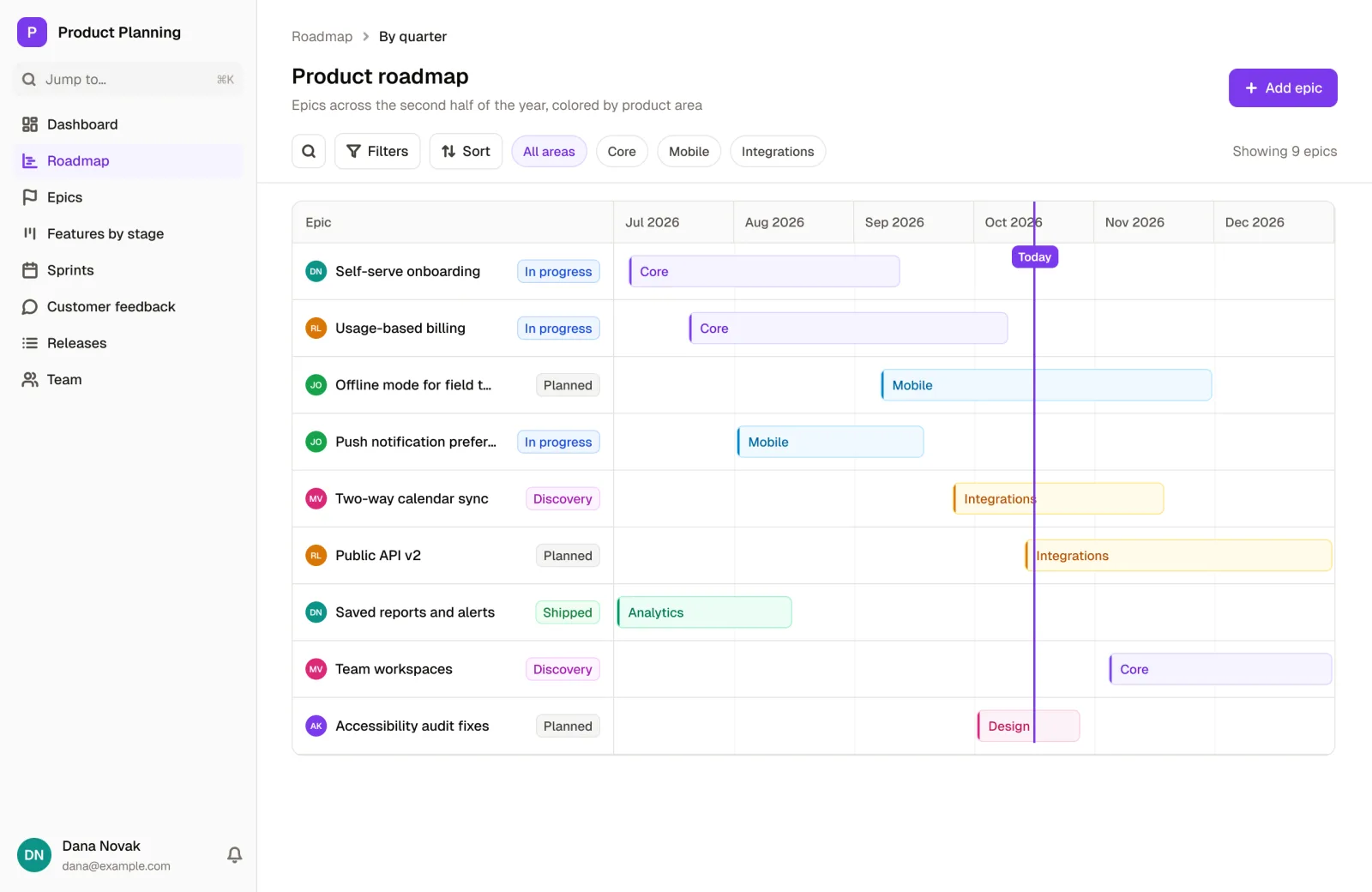Select Integrations bar for Public API v2

1178,556
